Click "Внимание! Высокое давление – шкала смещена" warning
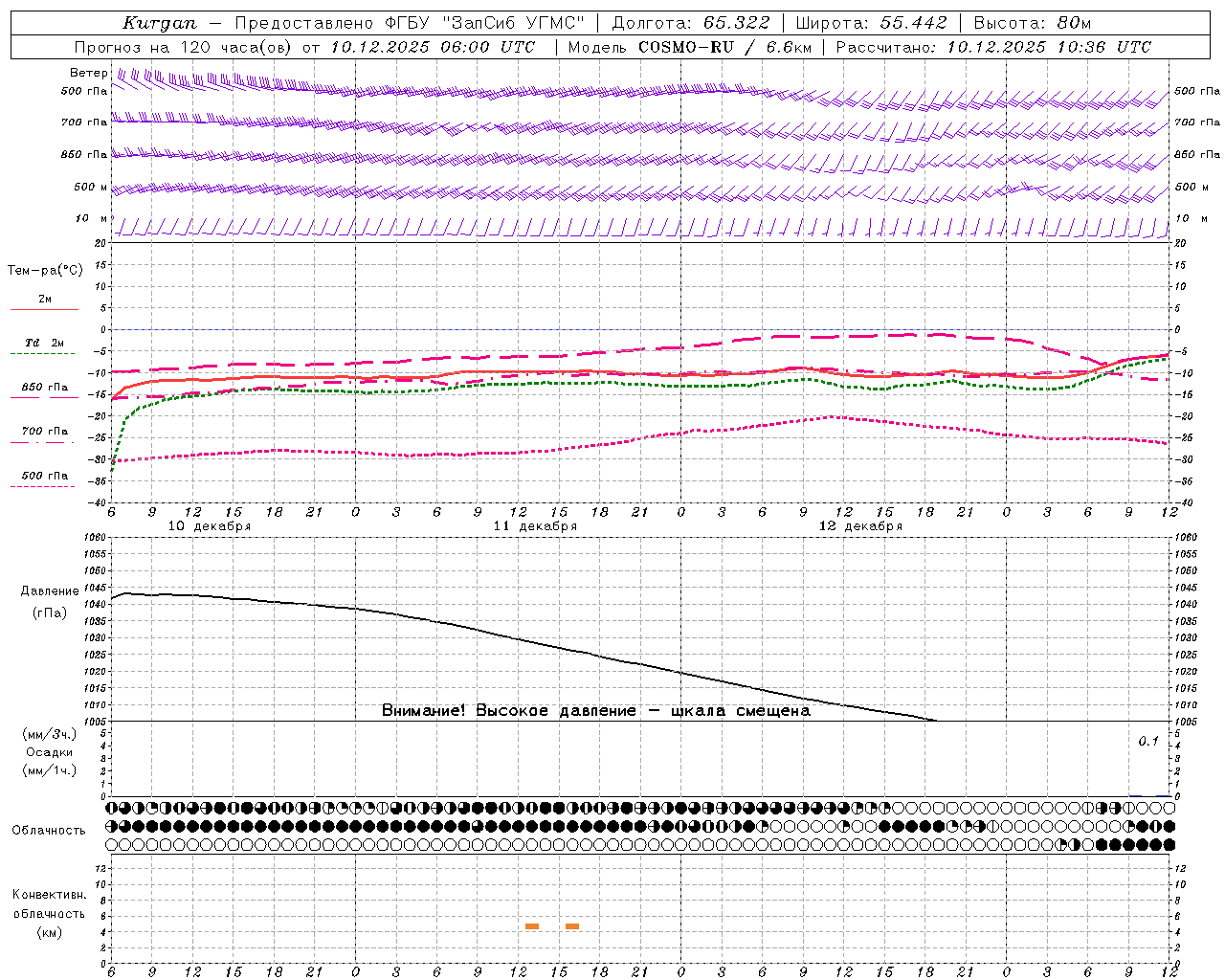Image resolution: width=1225 pixels, height=980 pixels. click(x=596, y=711)
